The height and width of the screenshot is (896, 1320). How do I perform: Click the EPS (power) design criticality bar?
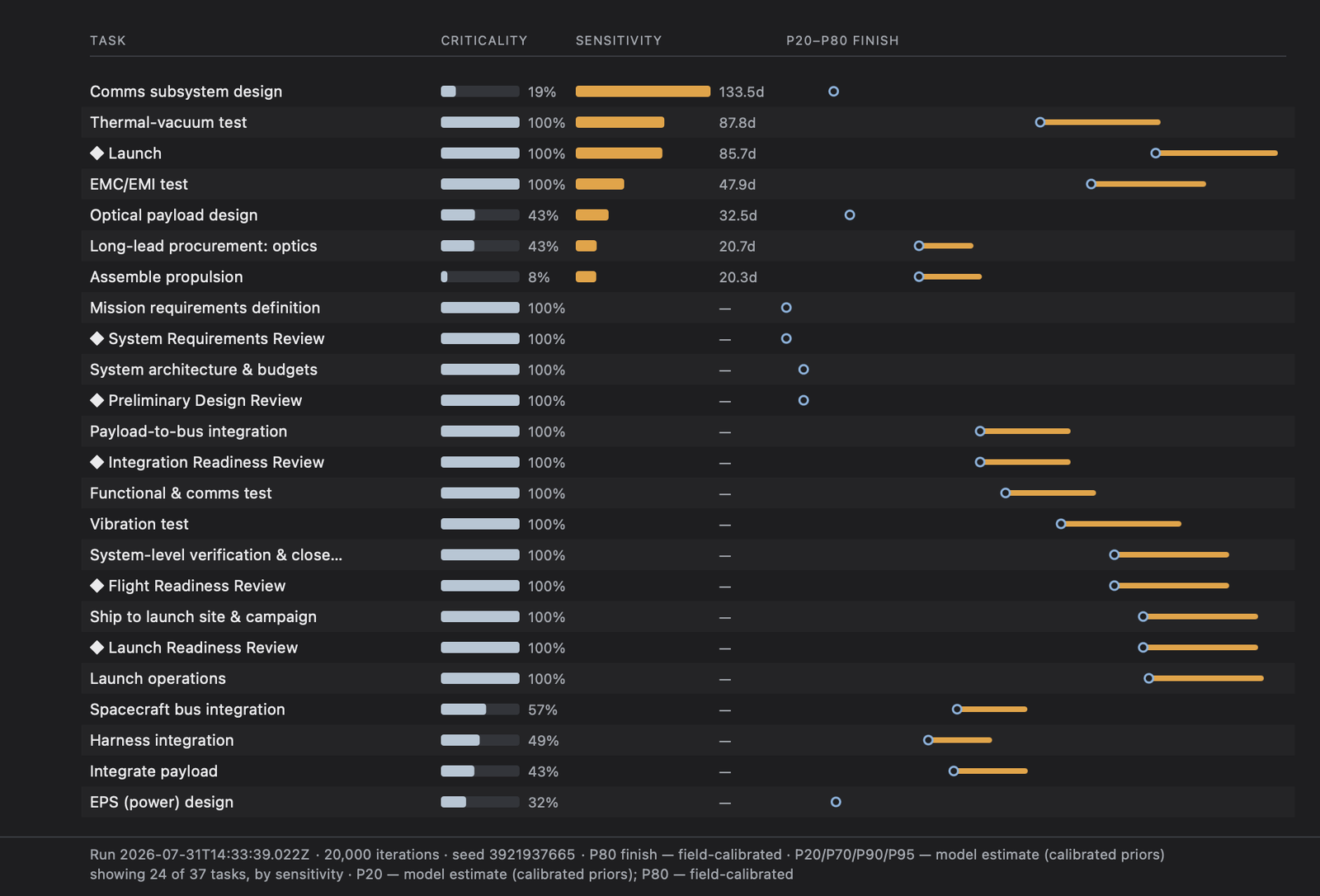click(480, 802)
